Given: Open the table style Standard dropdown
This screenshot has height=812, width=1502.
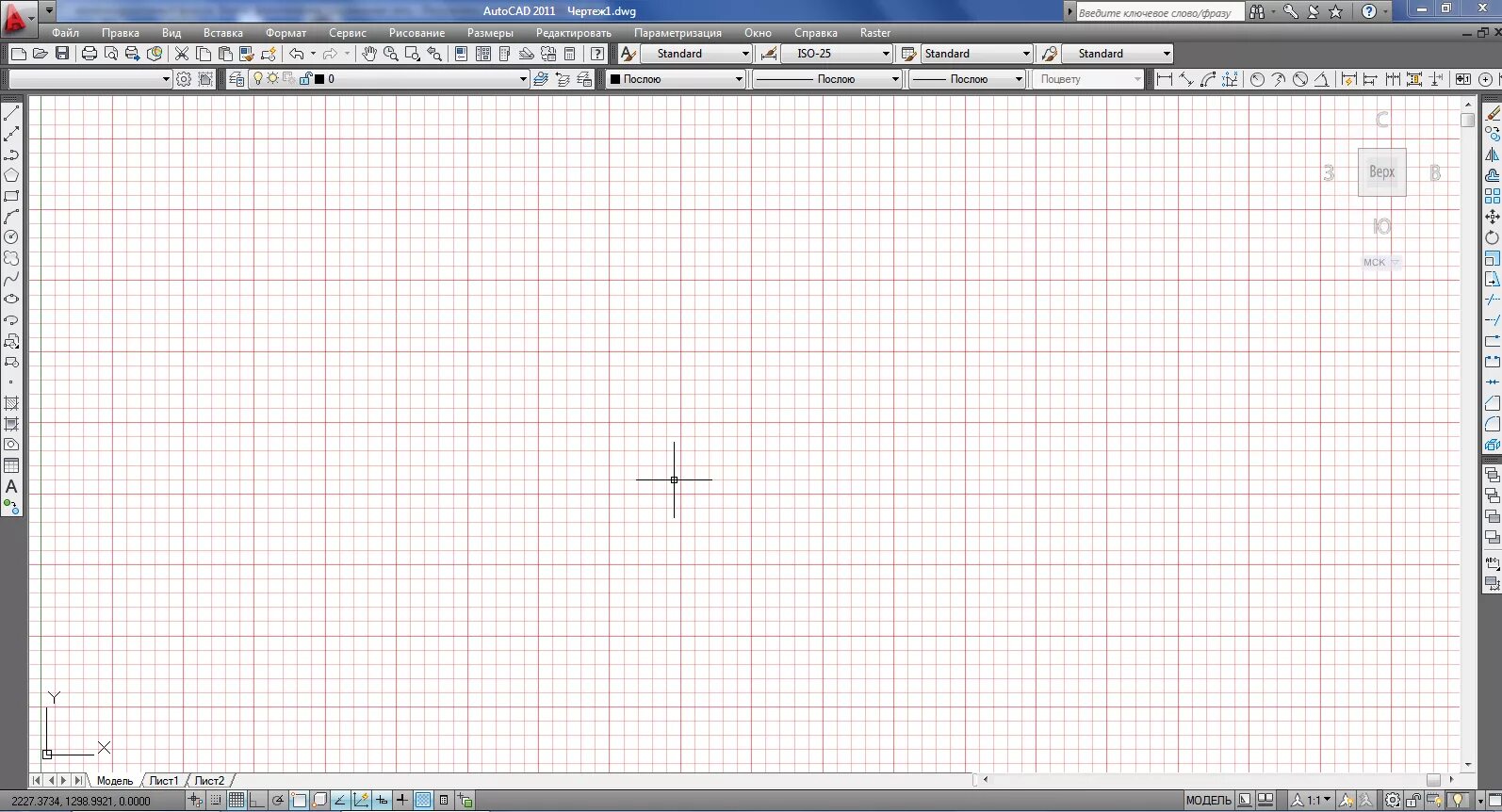Looking at the screenshot, I should [976, 54].
